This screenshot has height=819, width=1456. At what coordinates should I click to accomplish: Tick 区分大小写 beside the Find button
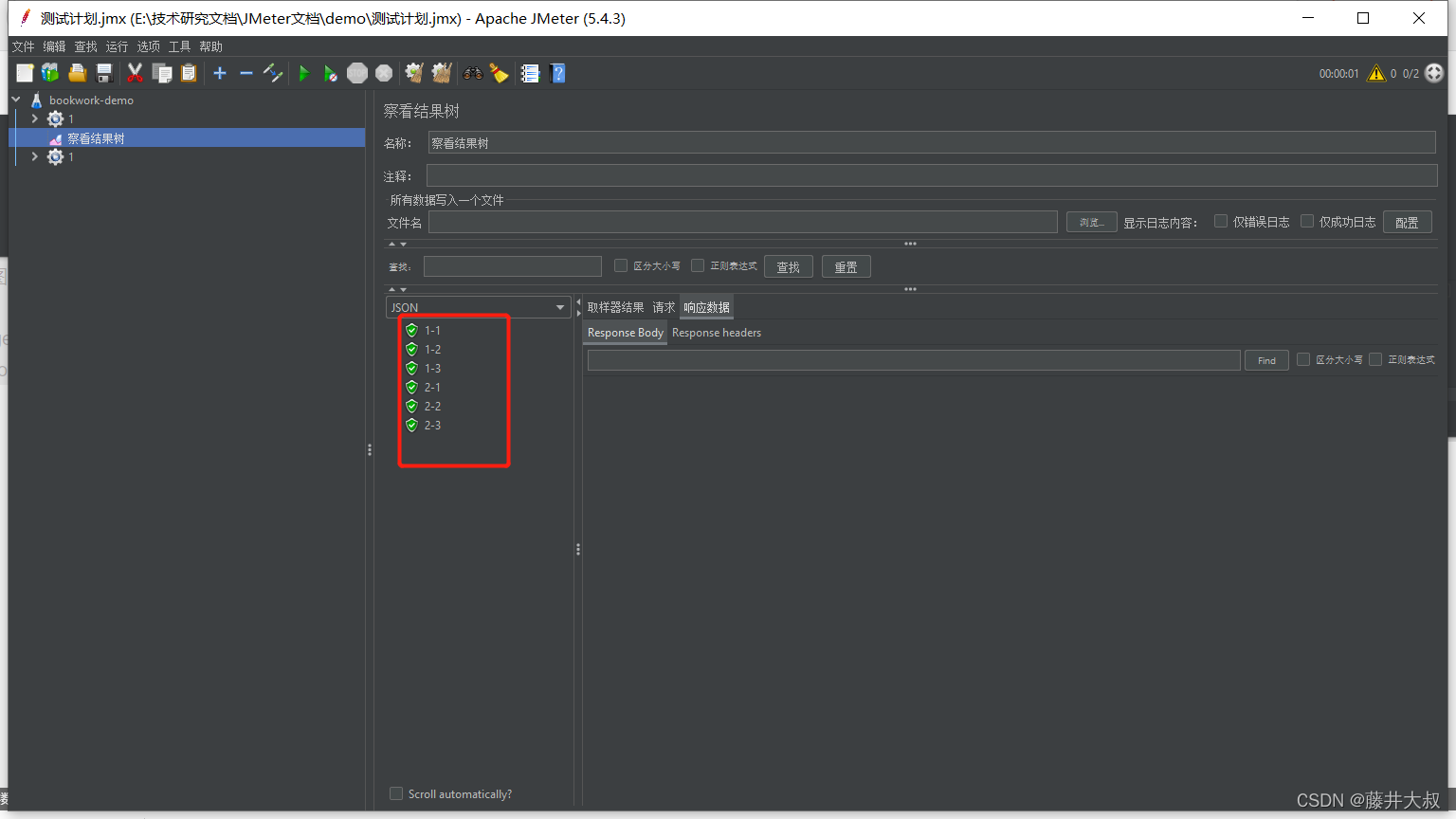tap(1303, 359)
